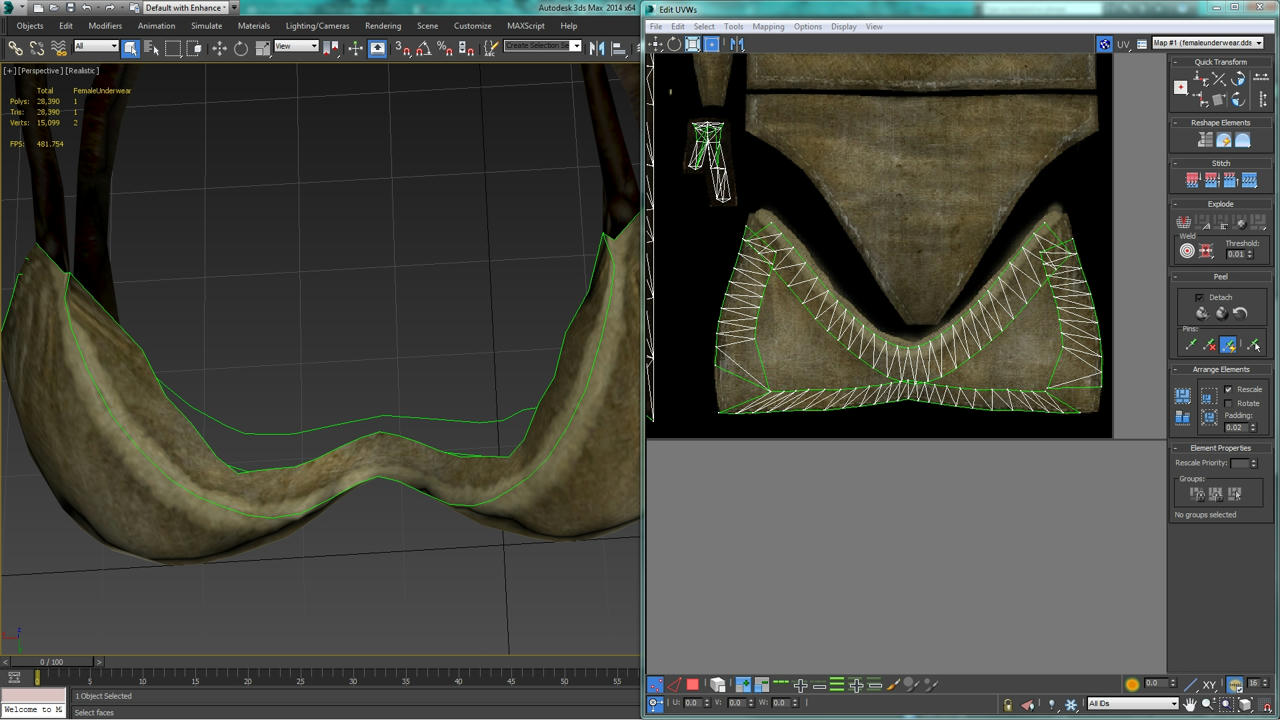Click the Rescale Priority spinner
This screenshot has height=720, width=1280.
[x=1254, y=463]
